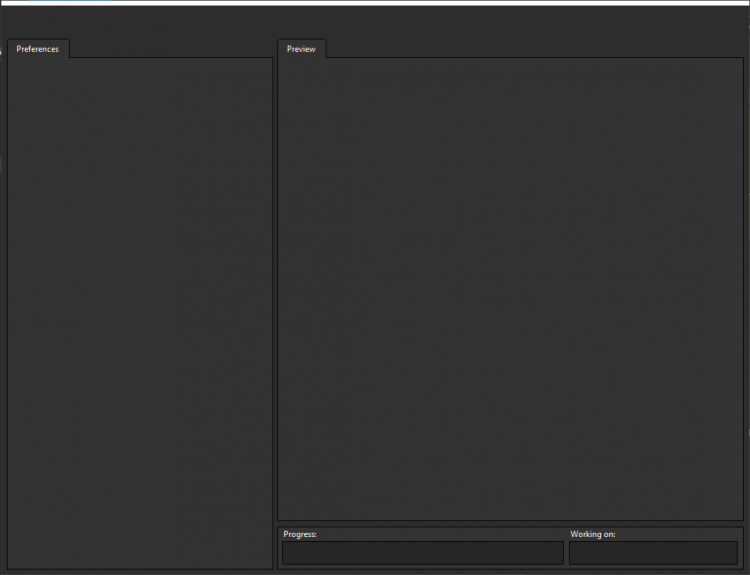Select the "Working on:" label text
The width and height of the screenshot is (750, 575).
pos(593,535)
